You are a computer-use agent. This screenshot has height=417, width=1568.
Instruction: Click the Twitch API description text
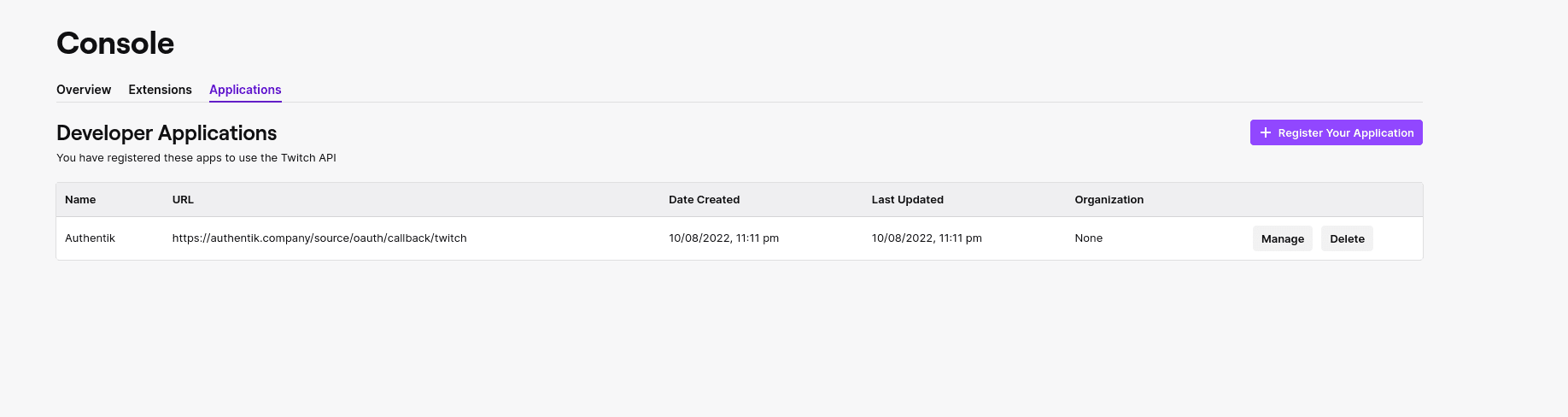pyautogui.click(x=196, y=158)
